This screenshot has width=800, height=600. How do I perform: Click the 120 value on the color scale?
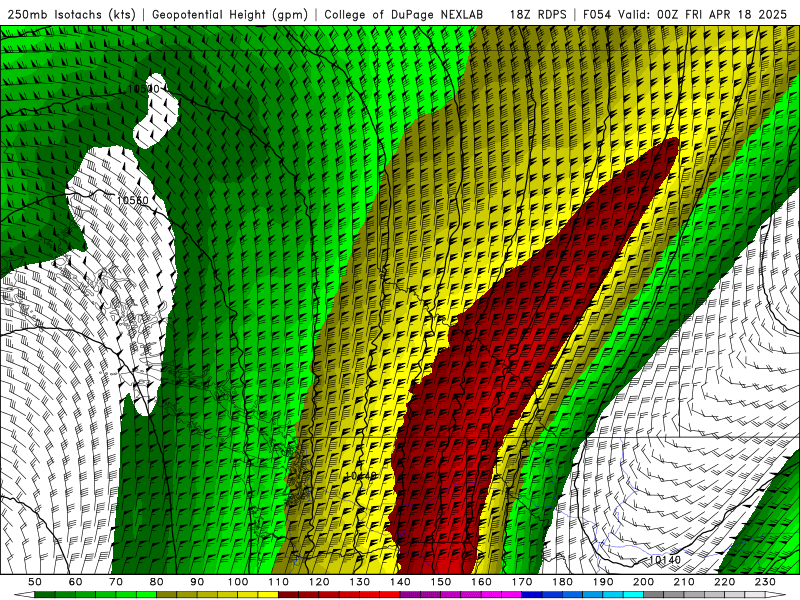tap(319, 582)
